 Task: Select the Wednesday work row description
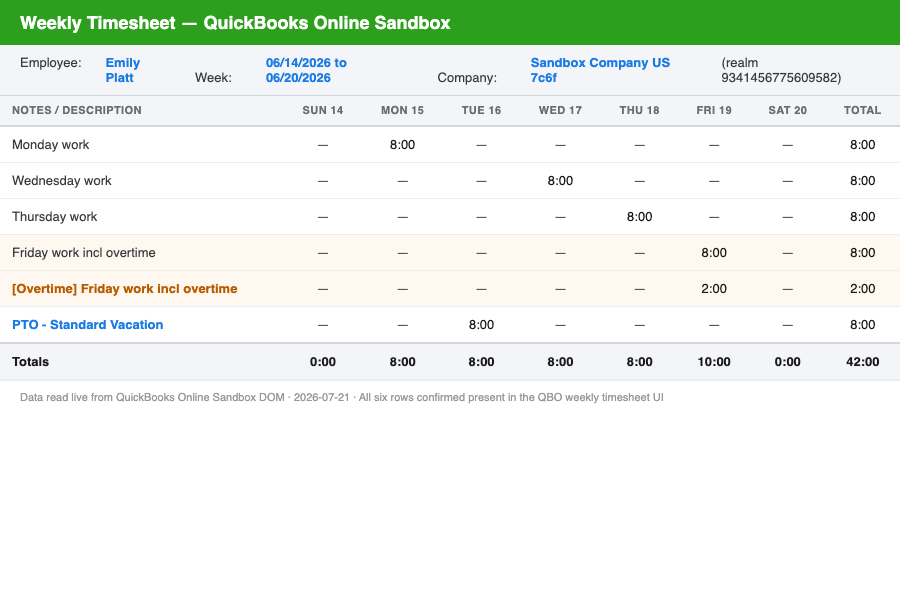point(61,180)
